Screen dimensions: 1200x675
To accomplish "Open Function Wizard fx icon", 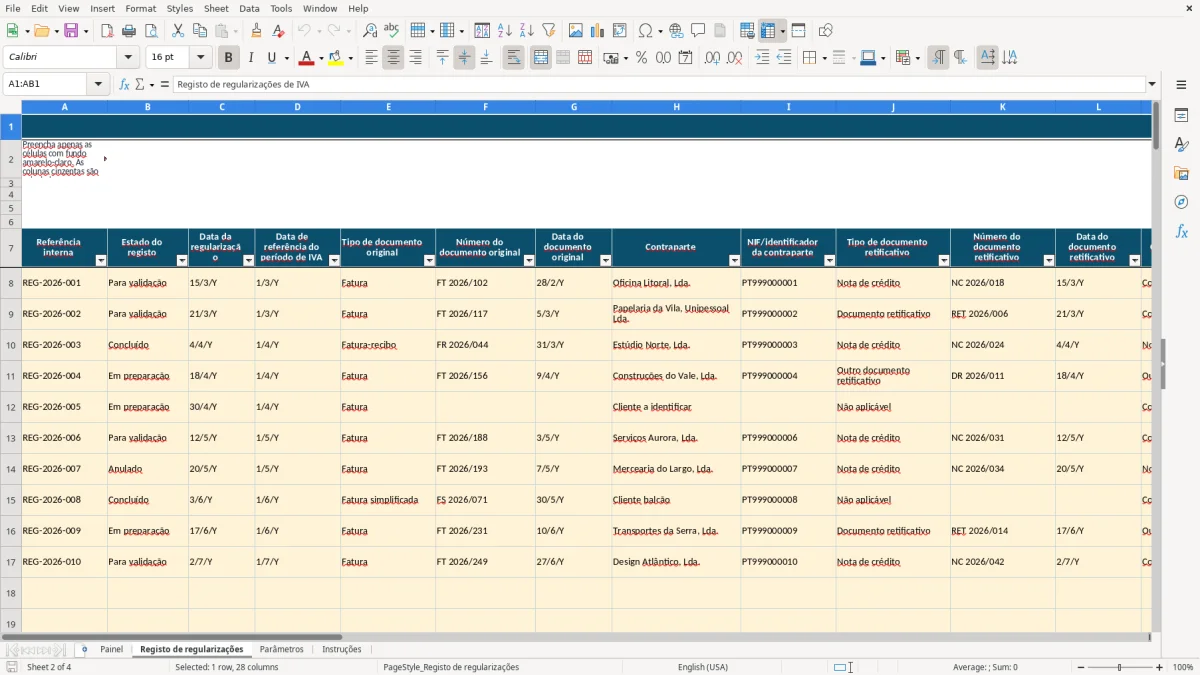I will coord(124,84).
